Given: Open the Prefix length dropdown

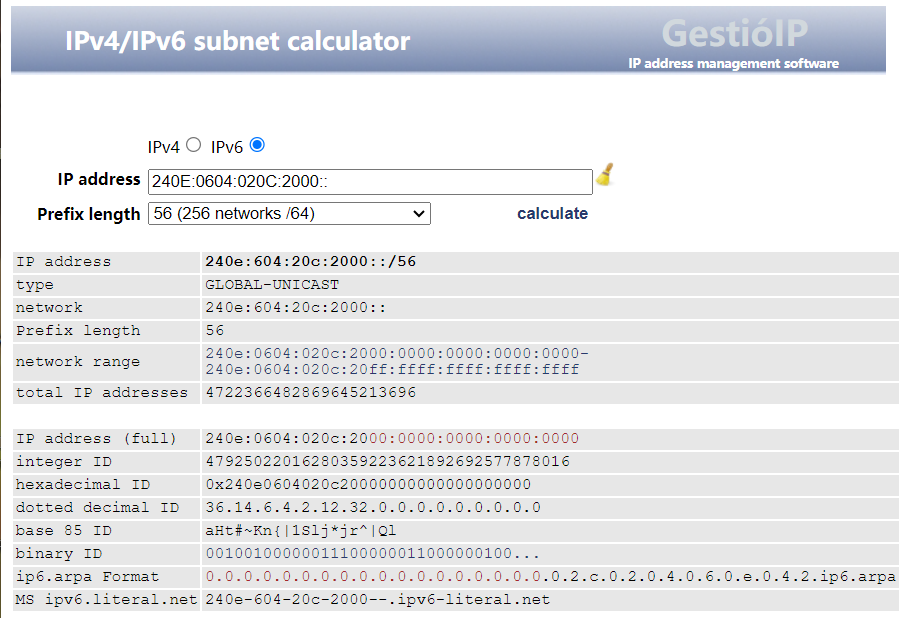Looking at the screenshot, I should tap(289, 213).
